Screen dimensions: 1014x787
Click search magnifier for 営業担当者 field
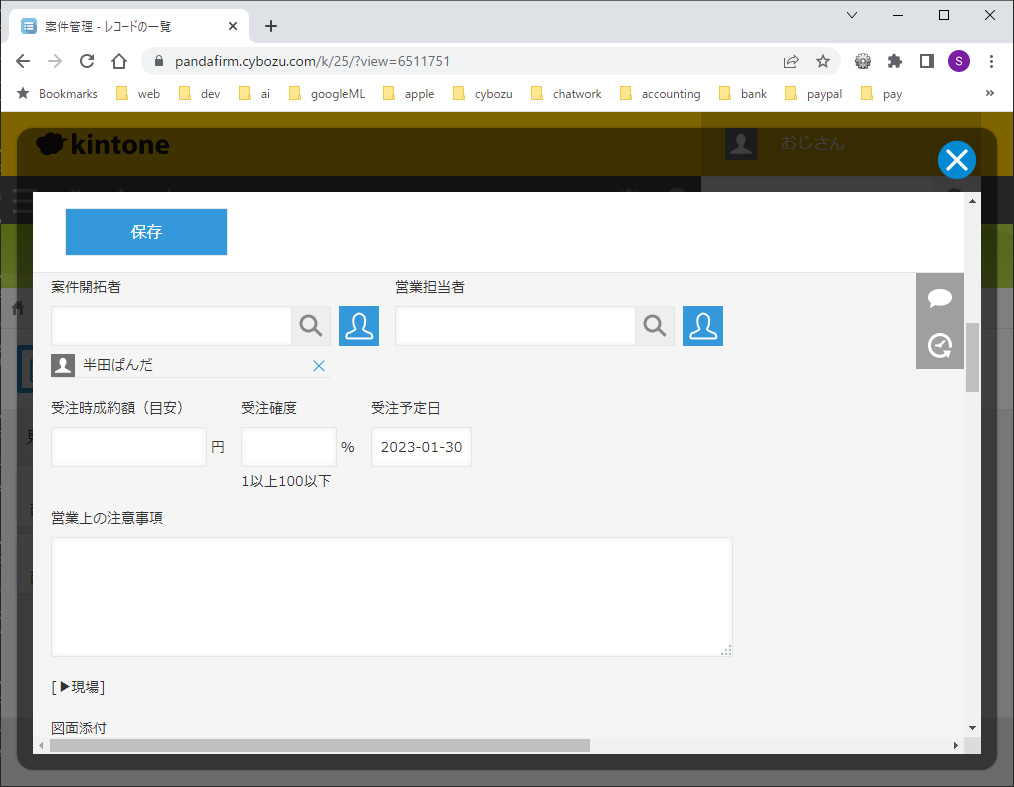coord(655,326)
